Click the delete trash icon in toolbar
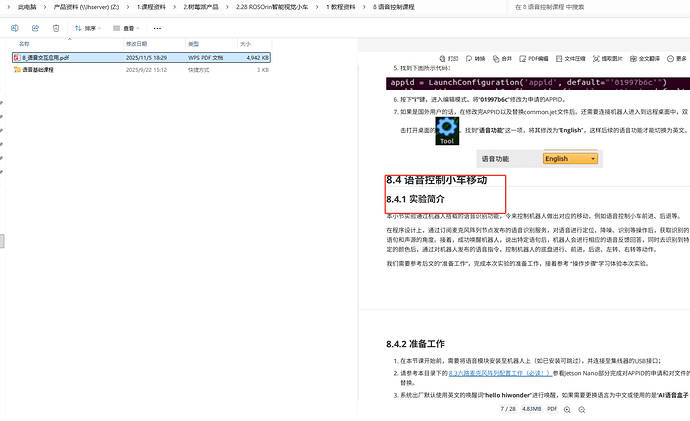690x421 pixels. (56, 28)
